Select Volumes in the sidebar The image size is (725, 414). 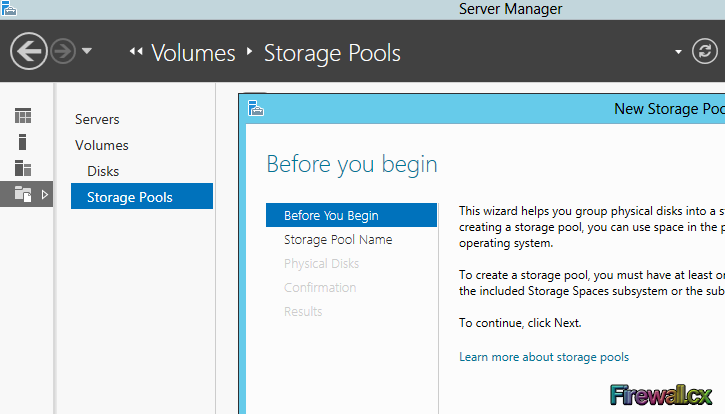(x=102, y=145)
